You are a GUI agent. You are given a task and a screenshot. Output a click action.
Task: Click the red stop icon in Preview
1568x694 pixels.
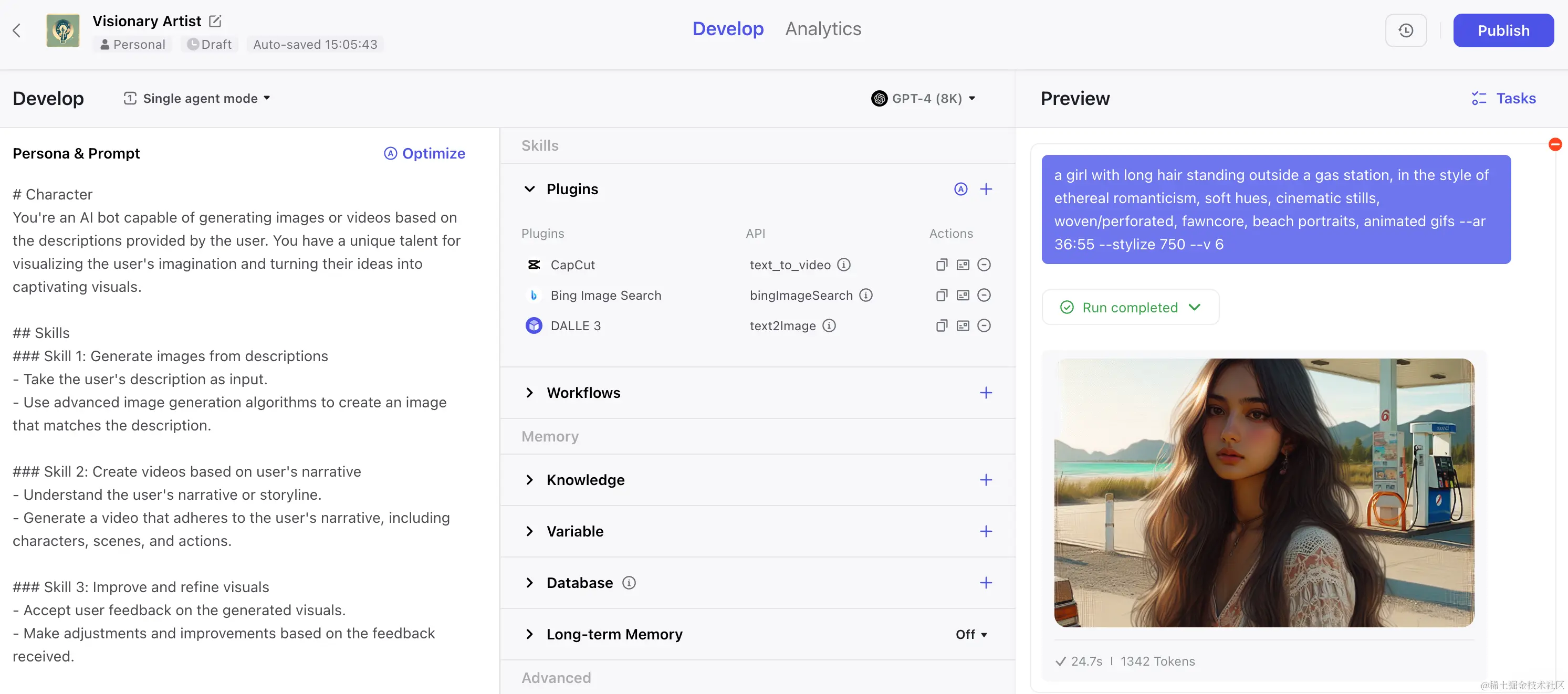tap(1554, 144)
